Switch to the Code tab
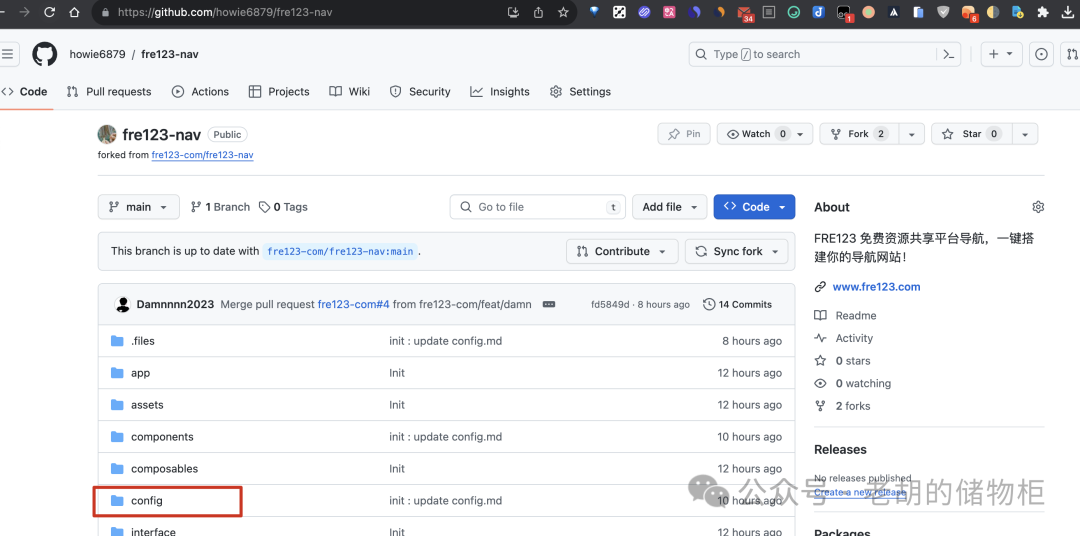 coord(25,92)
